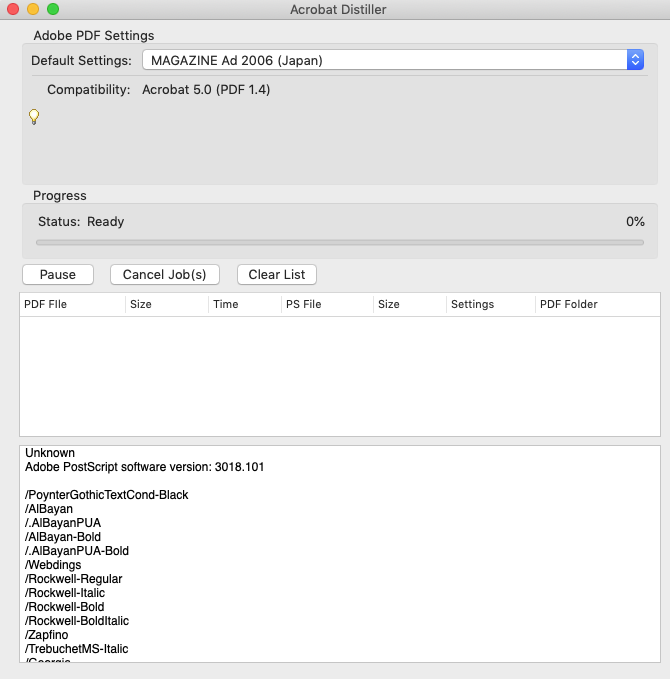
Task: Click the lightbulb hint icon
Action: point(33,117)
